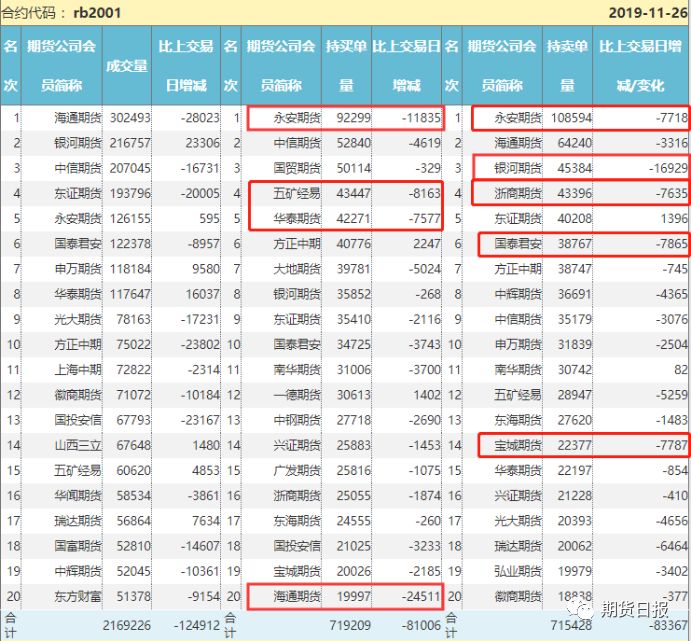Screen dimensions: 691x641
Task: Select 海通期货 in the volume ranking
Action: click(78, 118)
